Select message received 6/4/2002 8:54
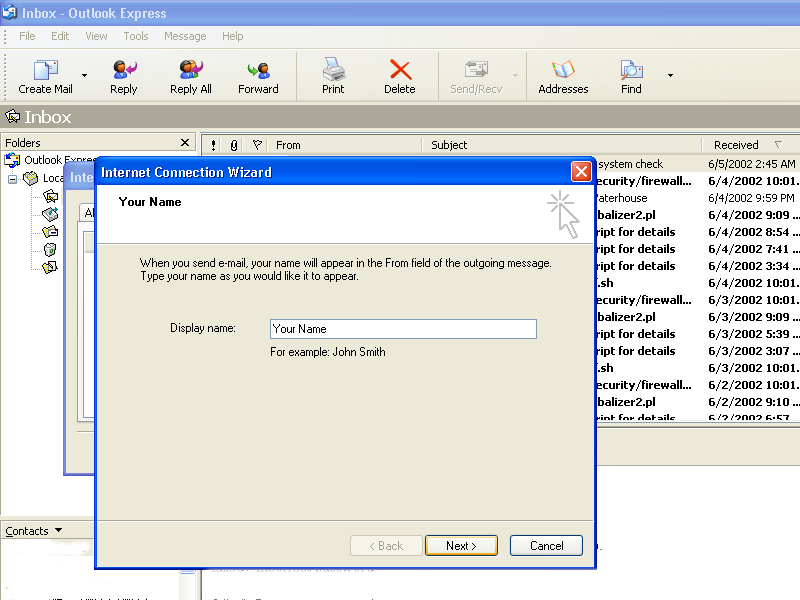This screenshot has width=800, height=600. 697,232
